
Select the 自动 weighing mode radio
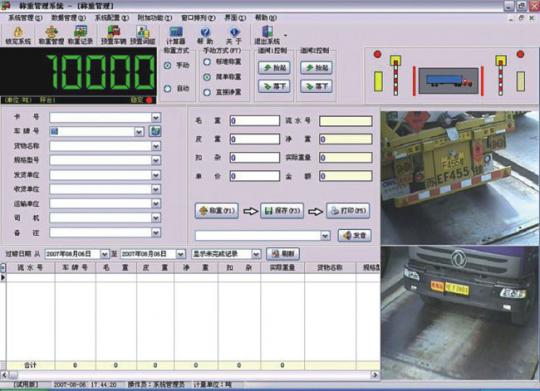[x=167, y=89]
